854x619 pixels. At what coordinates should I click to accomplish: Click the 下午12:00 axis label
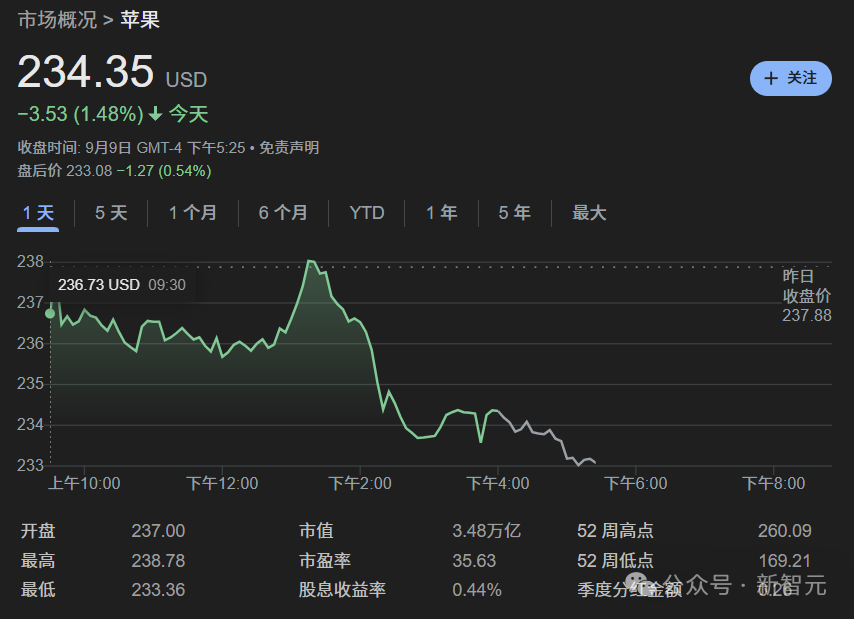pos(222,483)
